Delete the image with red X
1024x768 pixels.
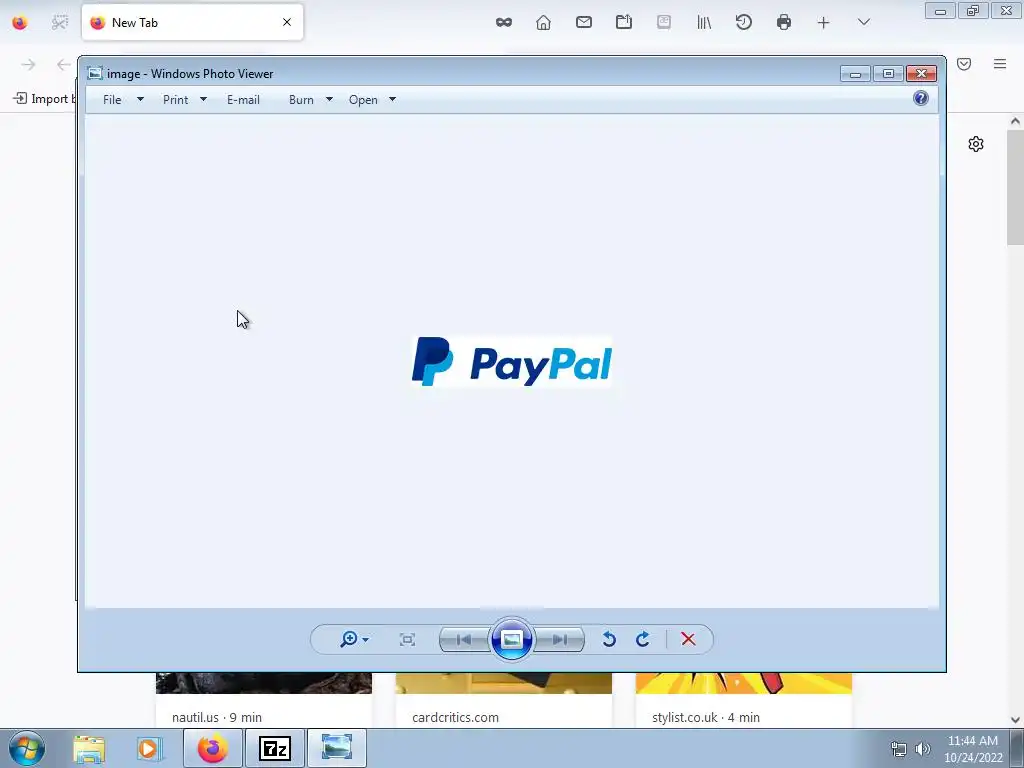pyautogui.click(x=688, y=639)
